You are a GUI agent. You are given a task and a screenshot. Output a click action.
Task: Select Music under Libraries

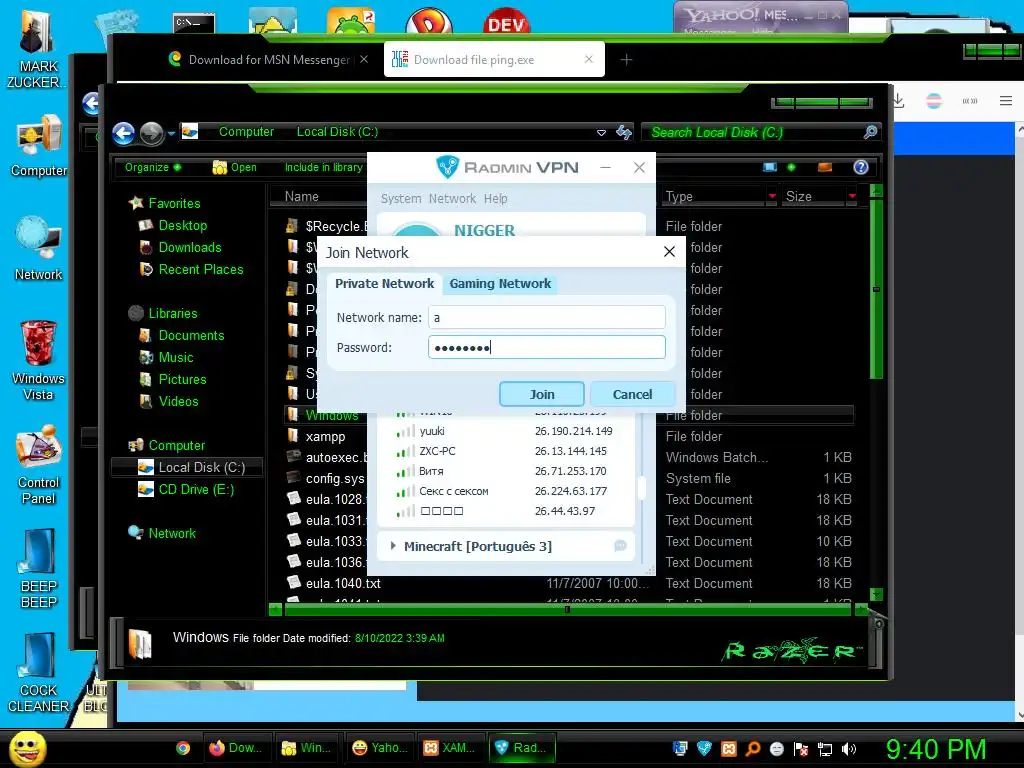(176, 357)
